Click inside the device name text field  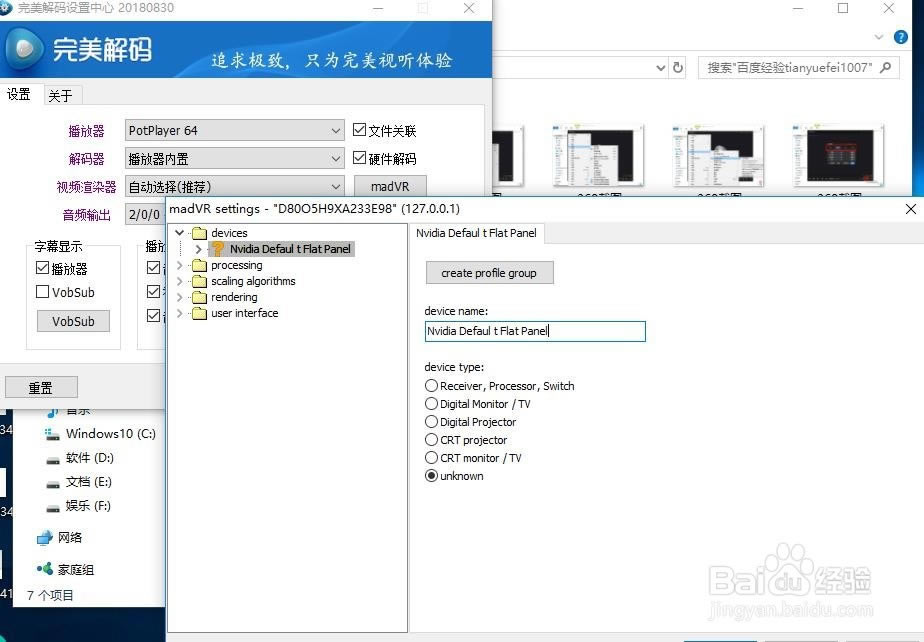pos(535,331)
